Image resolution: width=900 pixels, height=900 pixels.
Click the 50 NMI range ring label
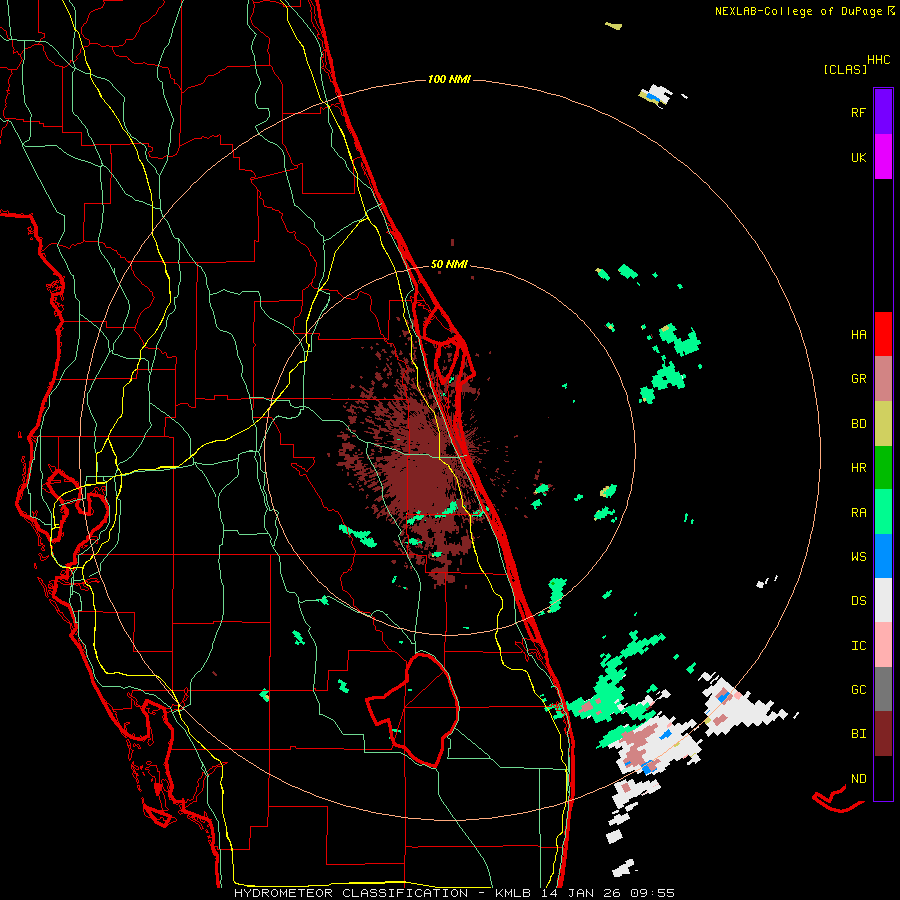[449, 264]
